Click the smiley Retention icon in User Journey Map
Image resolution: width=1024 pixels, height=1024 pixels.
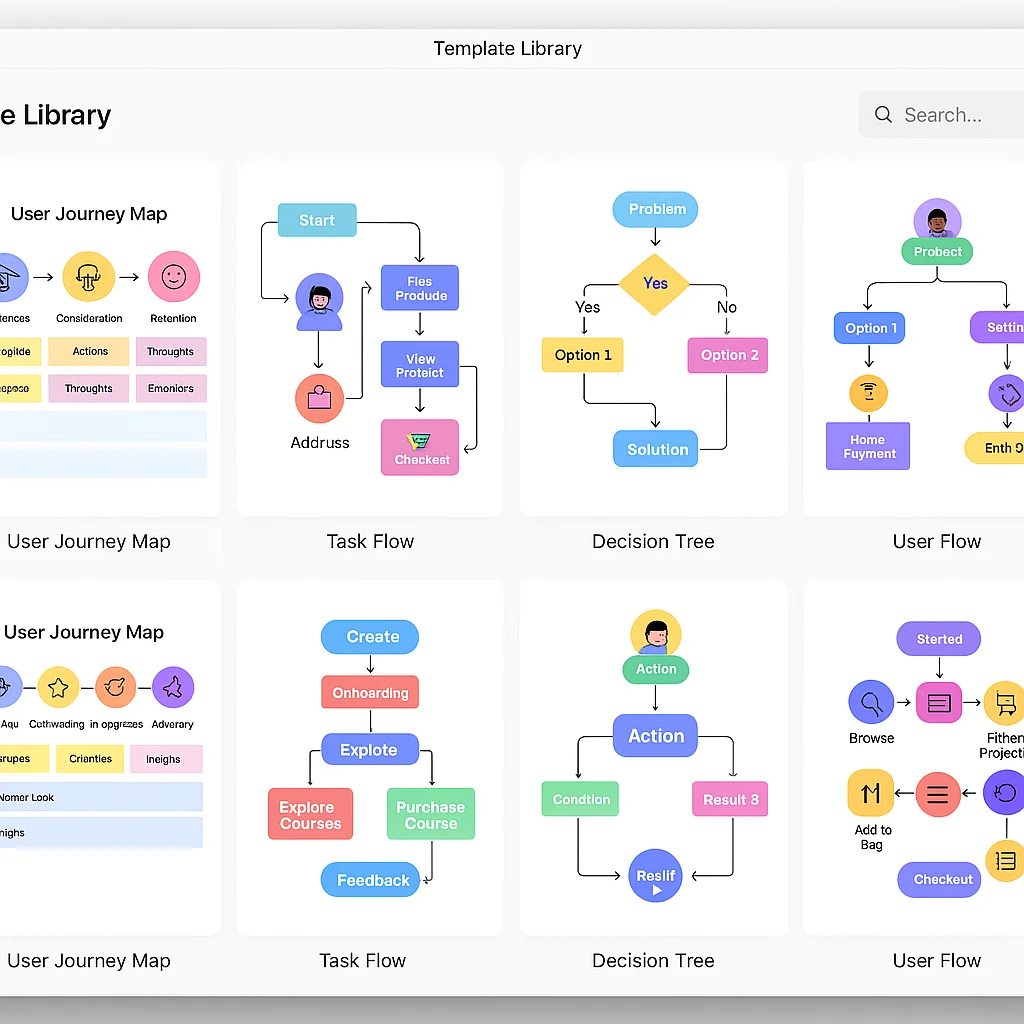(173, 278)
